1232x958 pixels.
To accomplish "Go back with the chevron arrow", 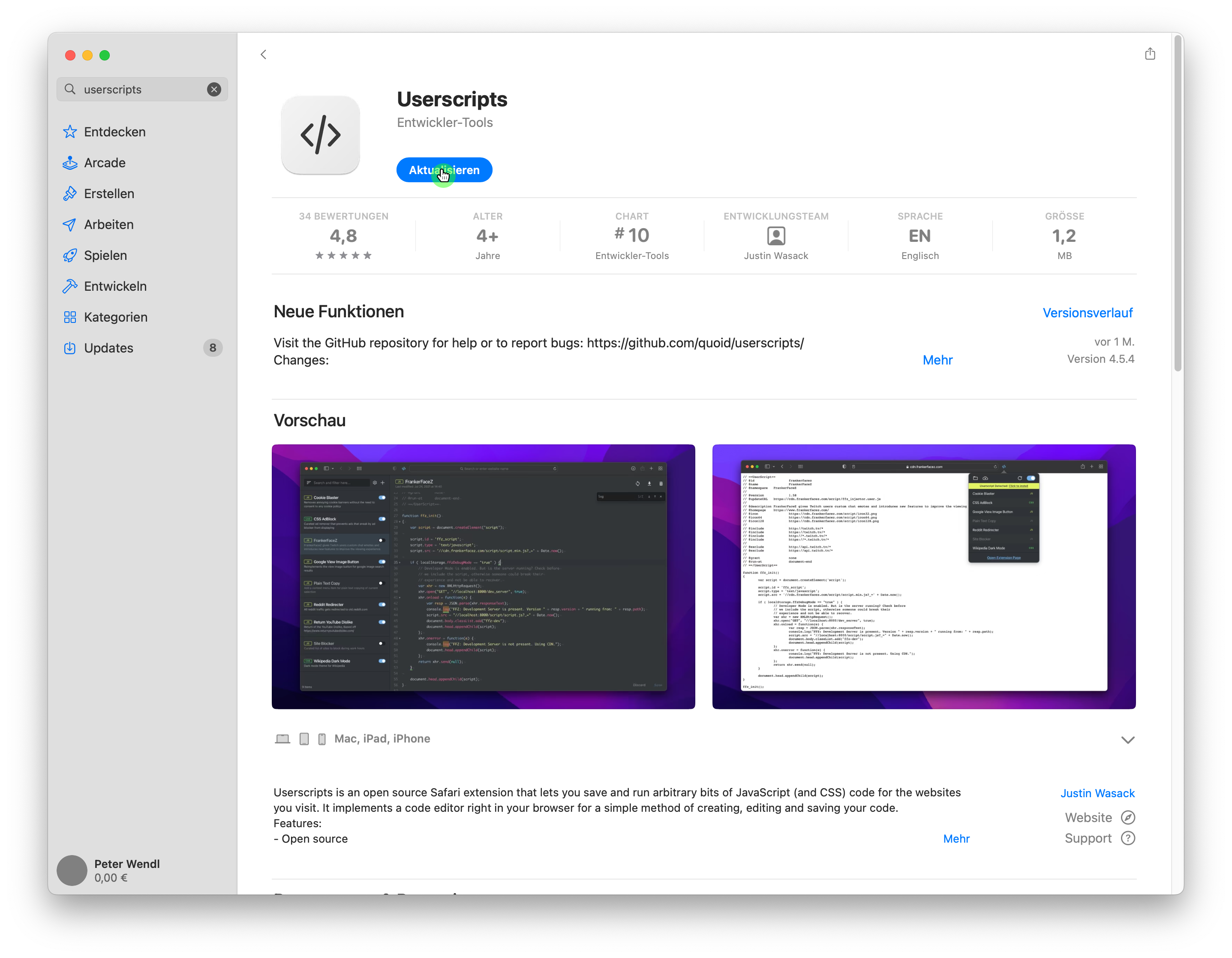I will click(264, 55).
